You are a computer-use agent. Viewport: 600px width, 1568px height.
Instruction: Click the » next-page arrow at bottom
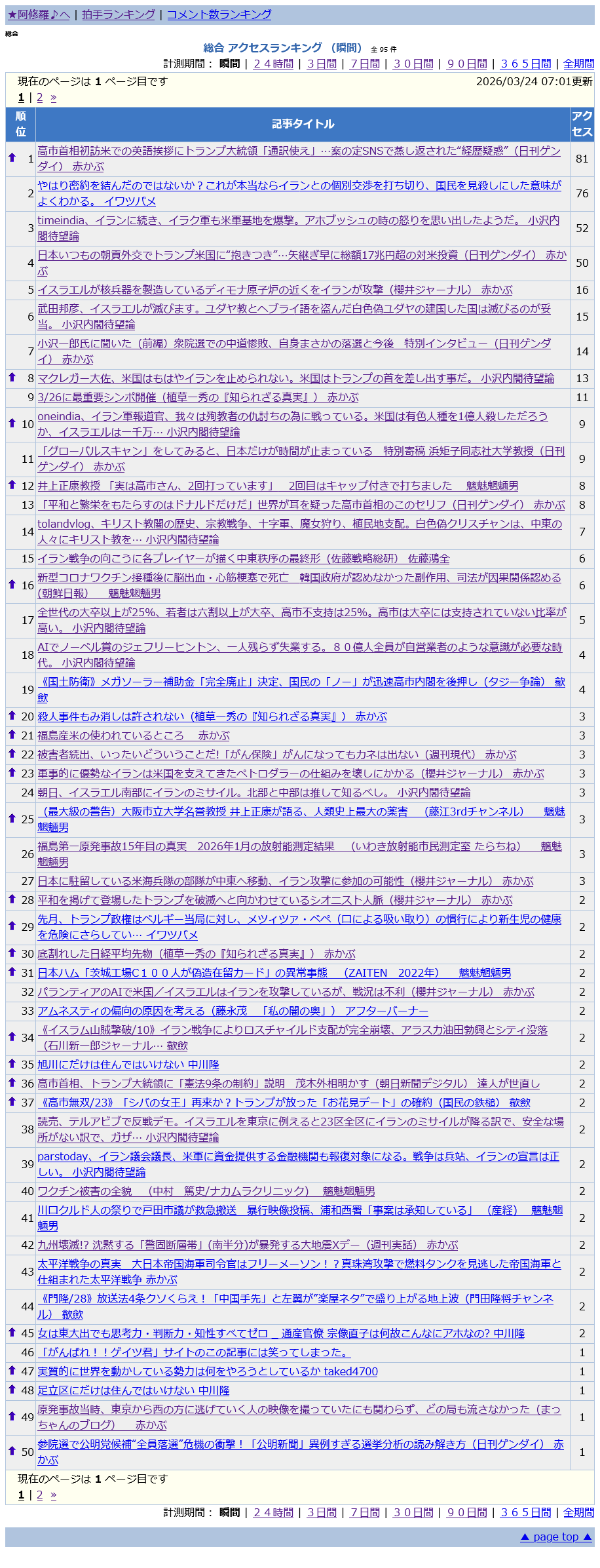tap(53, 1495)
